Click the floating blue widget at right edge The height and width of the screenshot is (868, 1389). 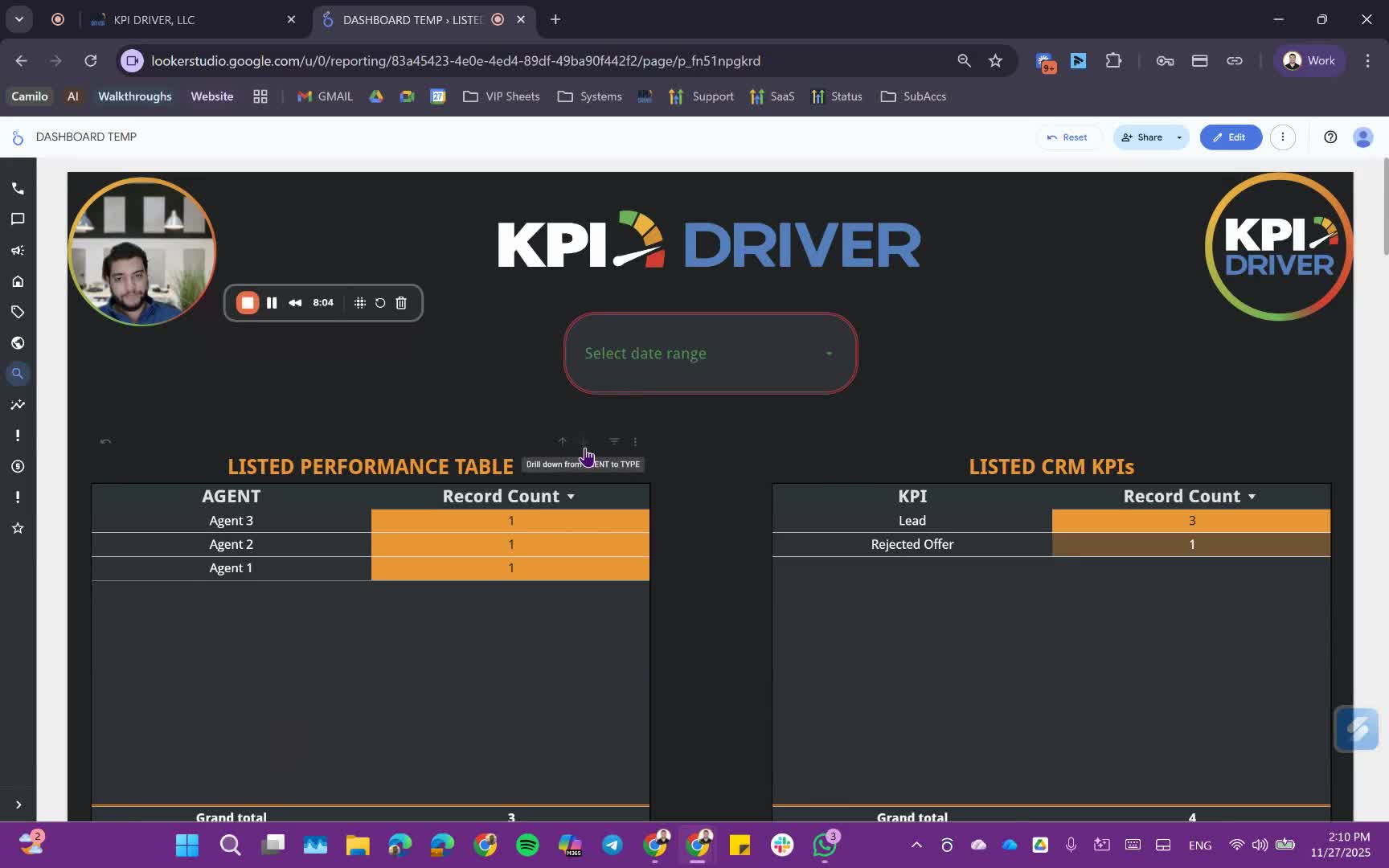tap(1358, 729)
